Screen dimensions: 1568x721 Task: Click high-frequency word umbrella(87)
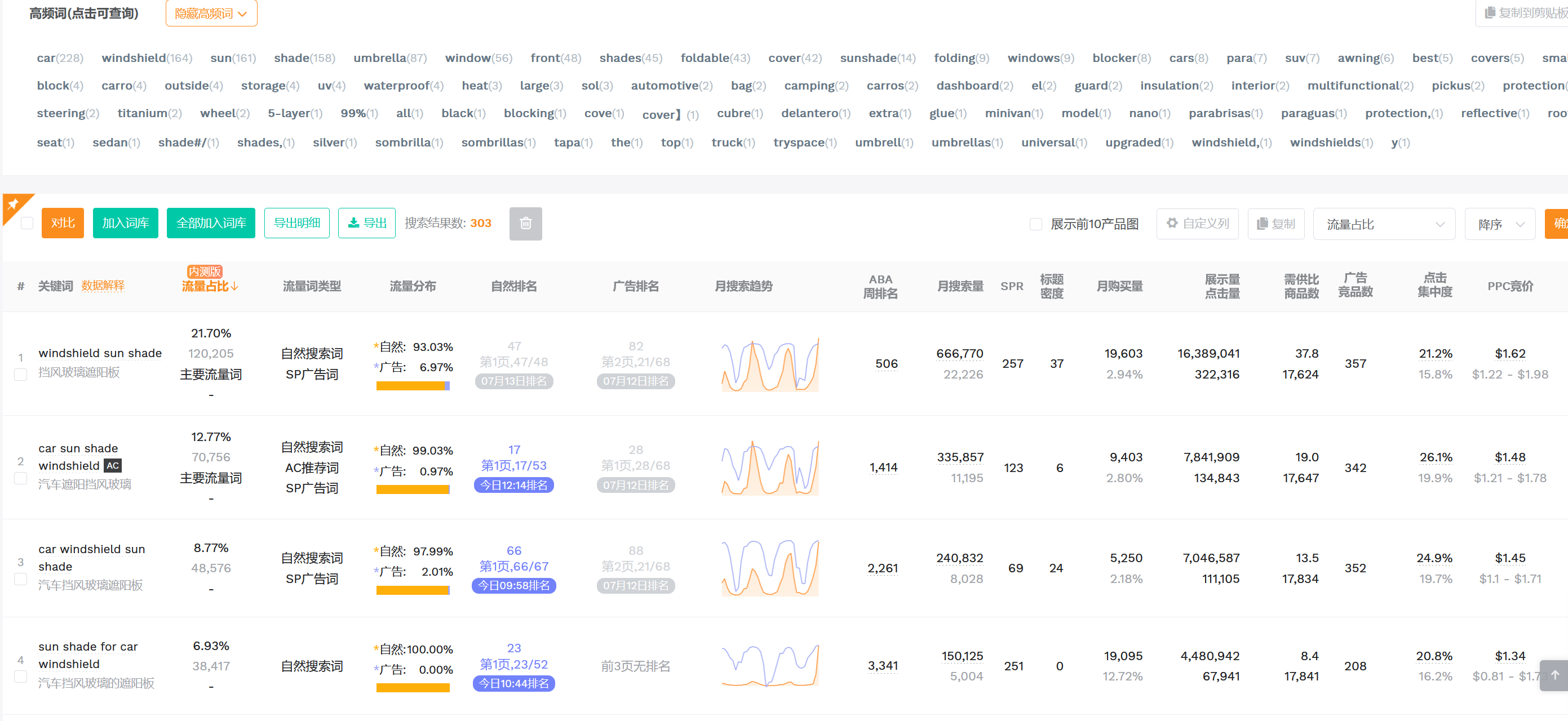pos(390,58)
